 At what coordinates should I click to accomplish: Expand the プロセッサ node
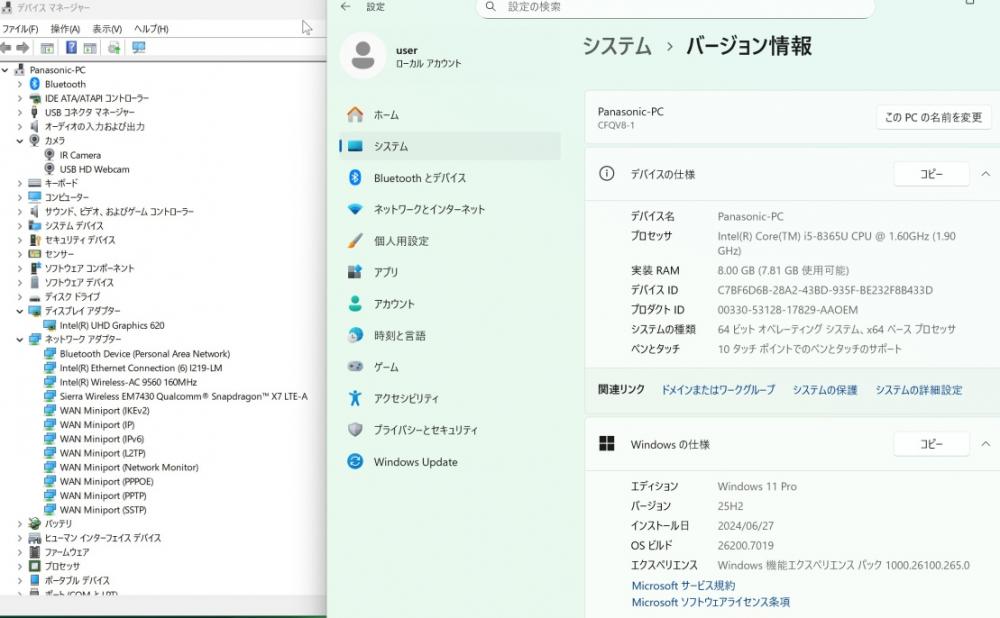point(20,566)
